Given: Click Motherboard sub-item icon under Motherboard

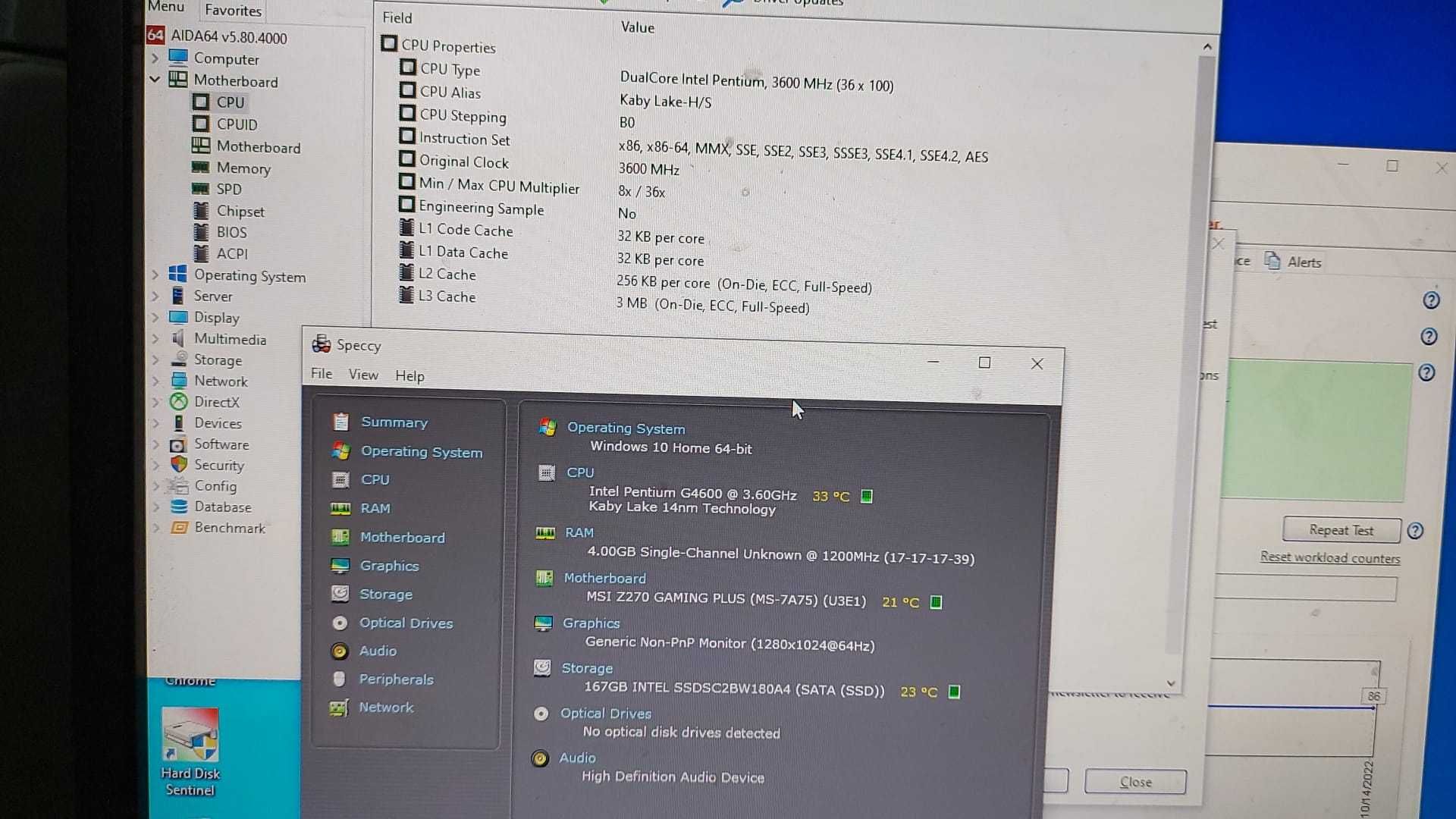Looking at the screenshot, I should click(x=201, y=146).
